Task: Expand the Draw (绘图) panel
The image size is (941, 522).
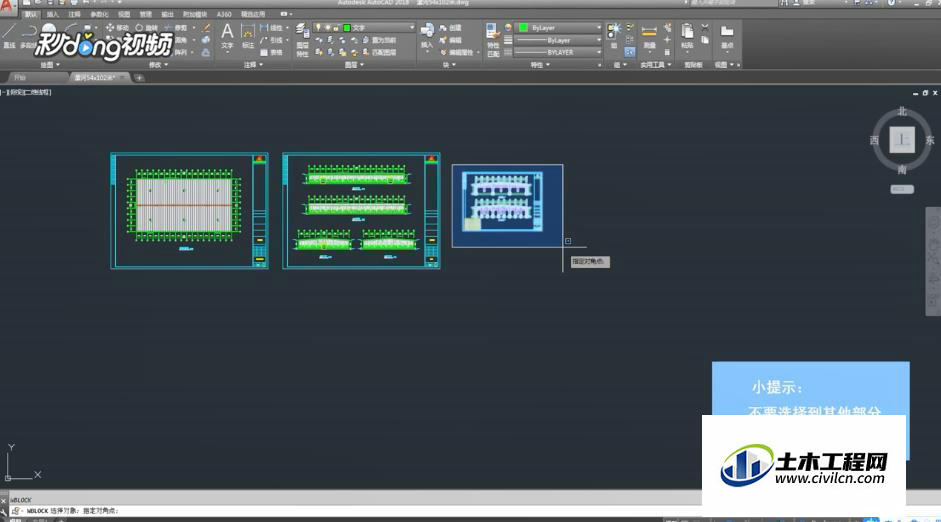Action: click(50, 65)
